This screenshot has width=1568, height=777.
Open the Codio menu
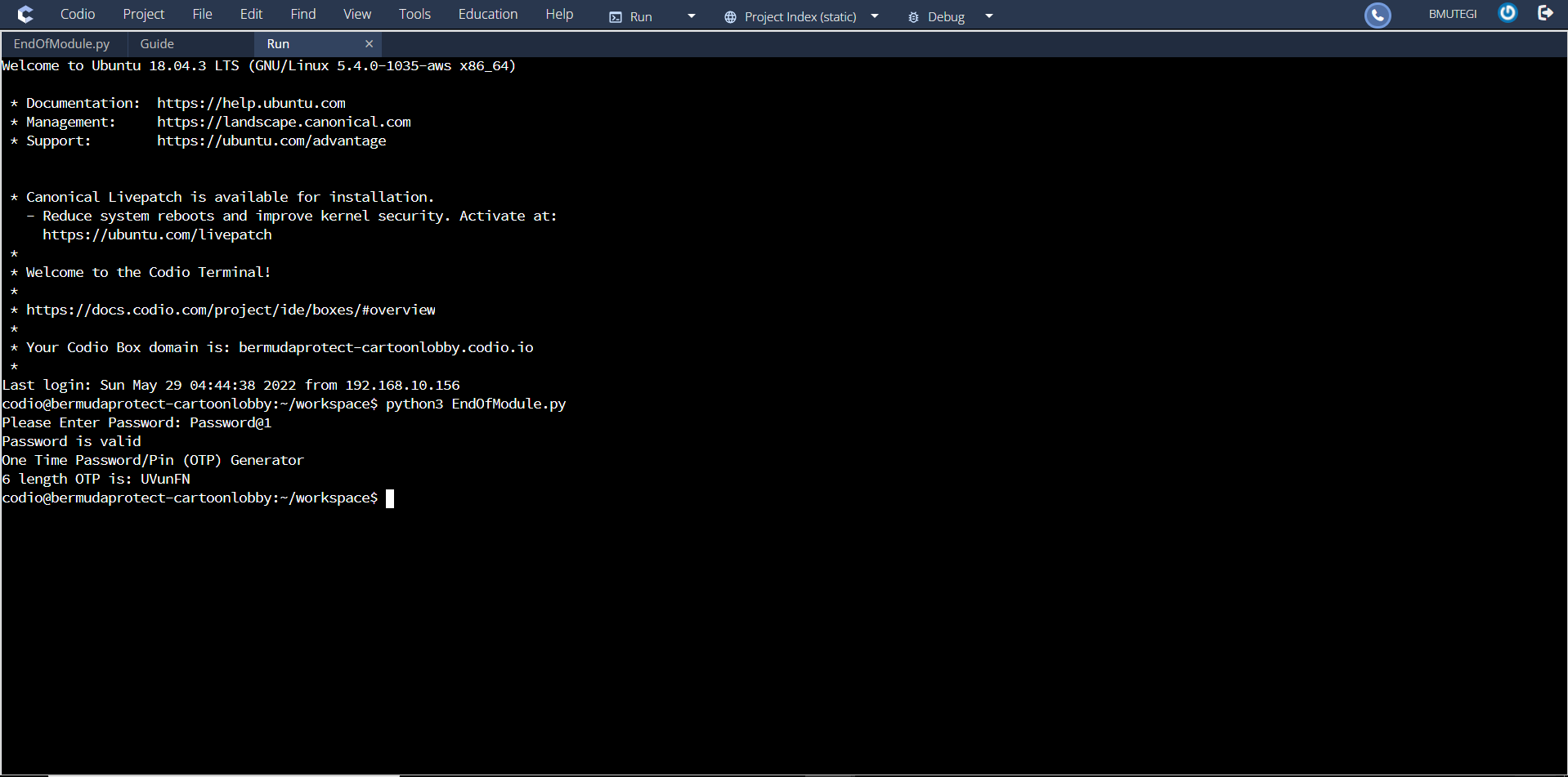[x=78, y=15]
